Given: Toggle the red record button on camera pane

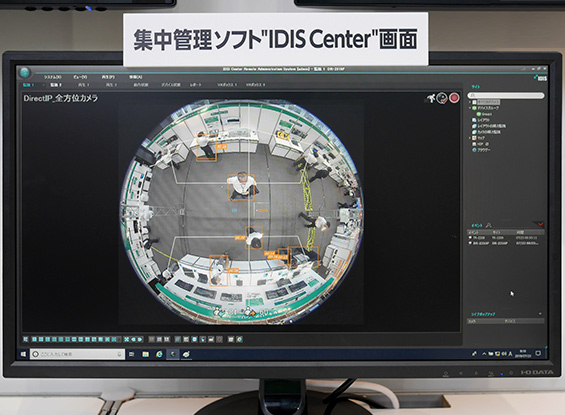Looking at the screenshot, I should click(454, 98).
